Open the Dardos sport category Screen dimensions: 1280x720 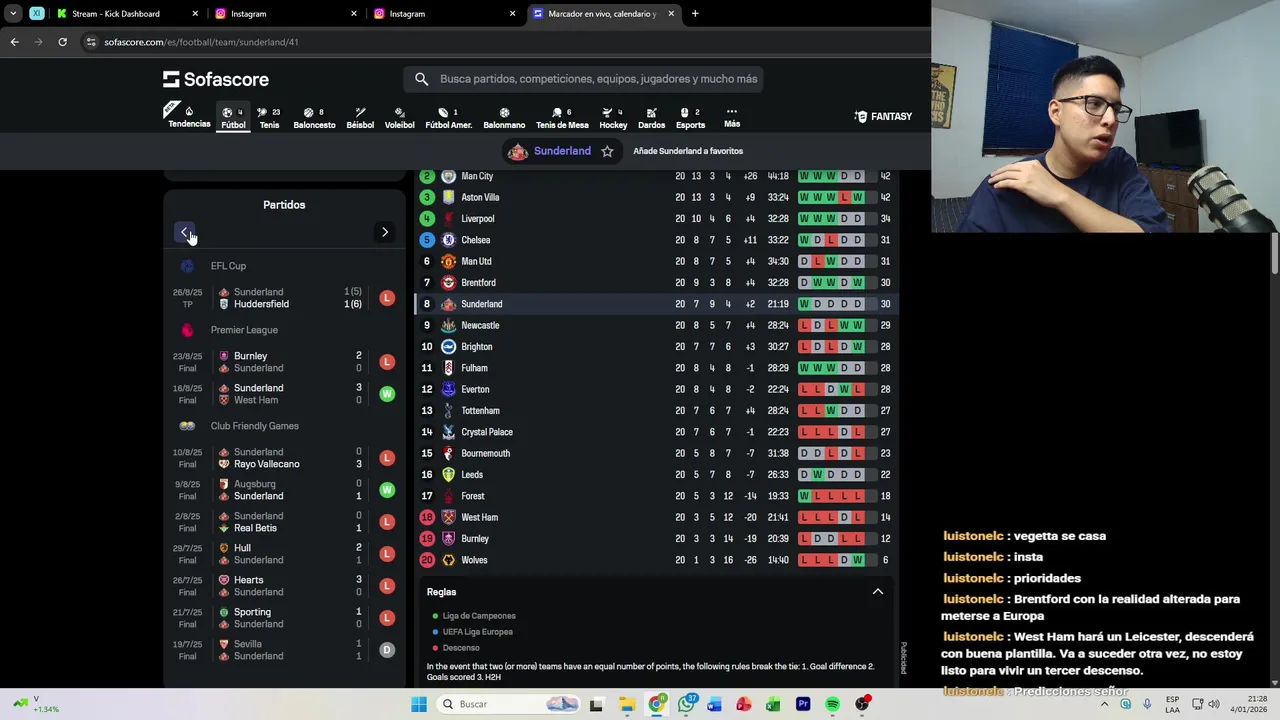point(651,117)
